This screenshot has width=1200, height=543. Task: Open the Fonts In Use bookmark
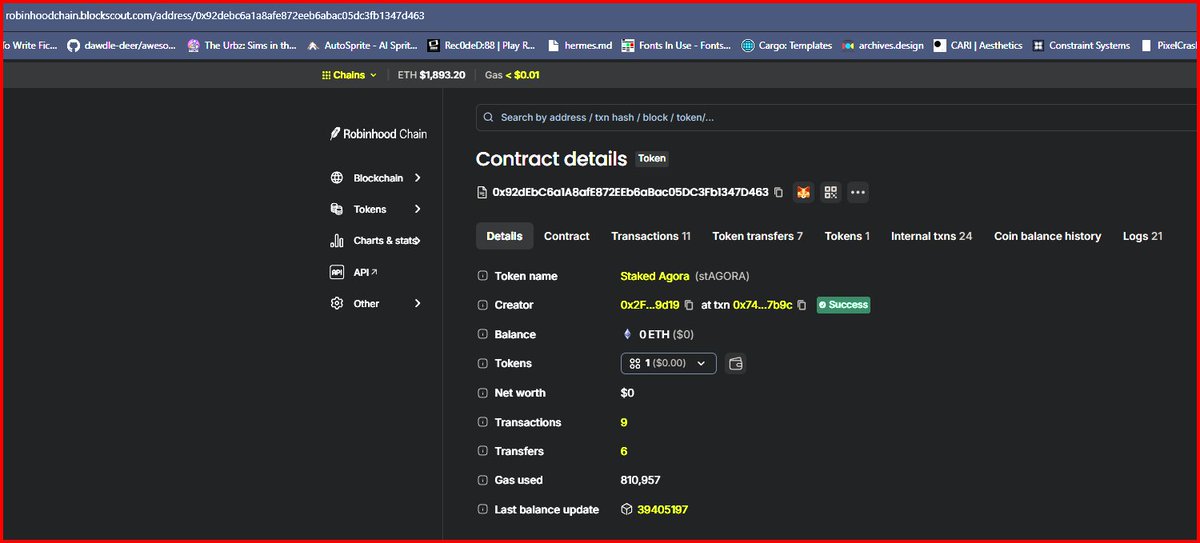(x=676, y=45)
